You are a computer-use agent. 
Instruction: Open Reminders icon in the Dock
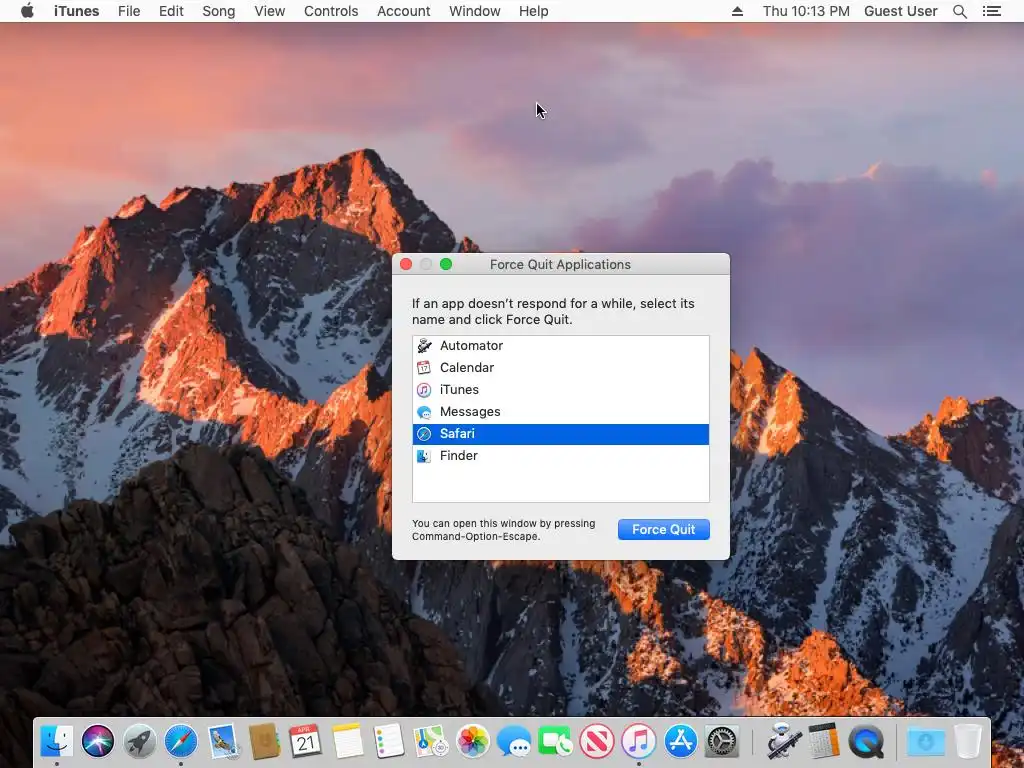point(389,741)
